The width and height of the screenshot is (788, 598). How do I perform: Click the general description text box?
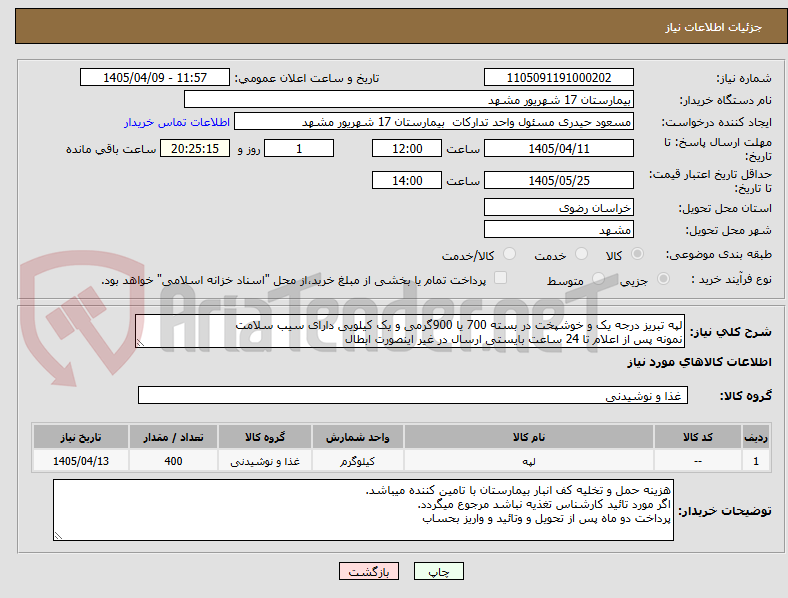(410, 332)
